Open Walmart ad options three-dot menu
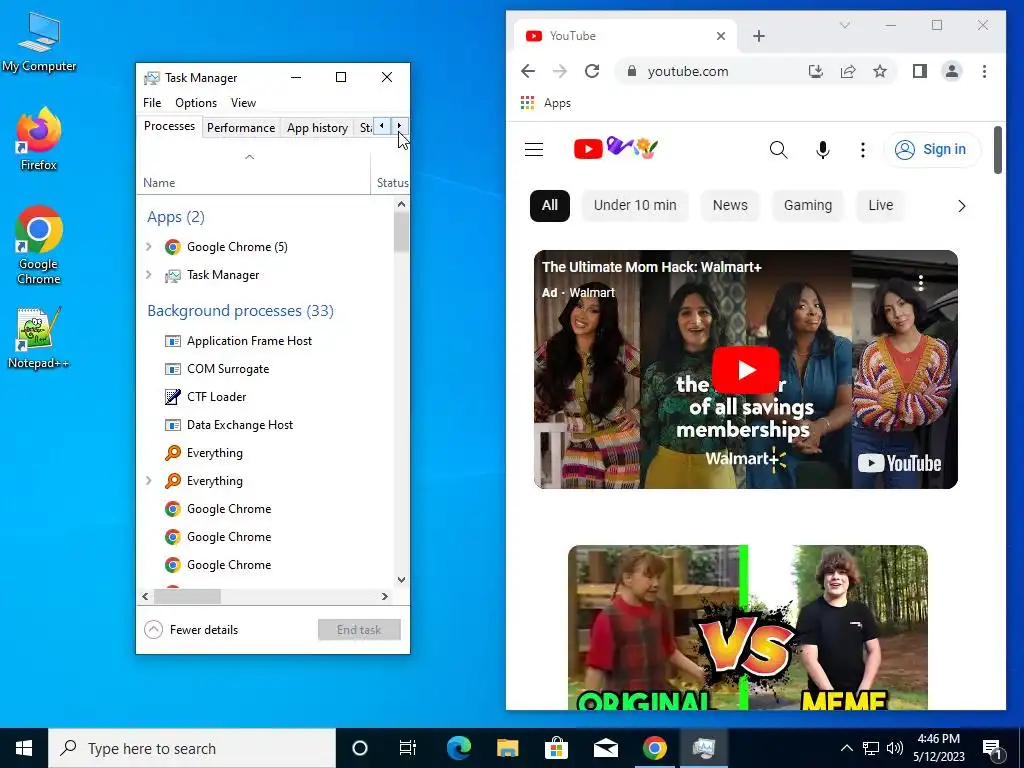1024x768 pixels. 921,282
